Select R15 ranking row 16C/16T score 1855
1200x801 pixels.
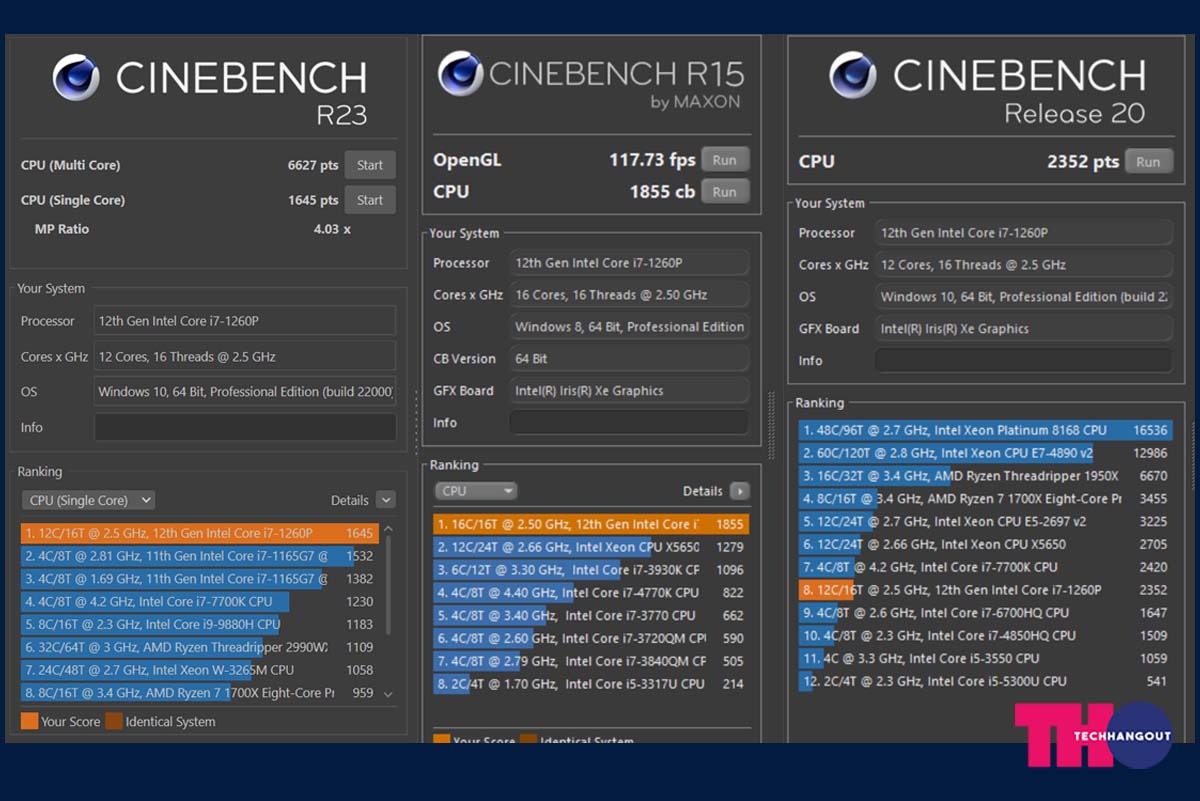tap(591, 524)
